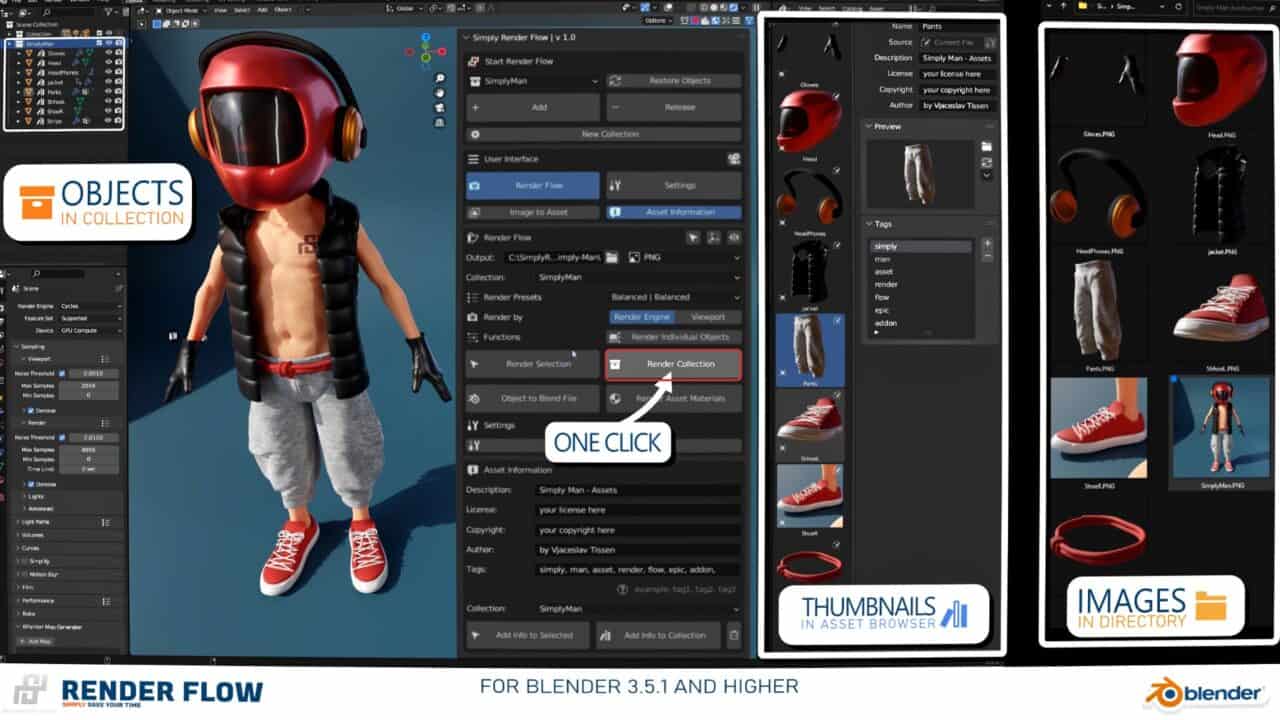Switch to the Asset Information tab
This screenshot has height=720, width=1280.
pyautogui.click(x=673, y=212)
